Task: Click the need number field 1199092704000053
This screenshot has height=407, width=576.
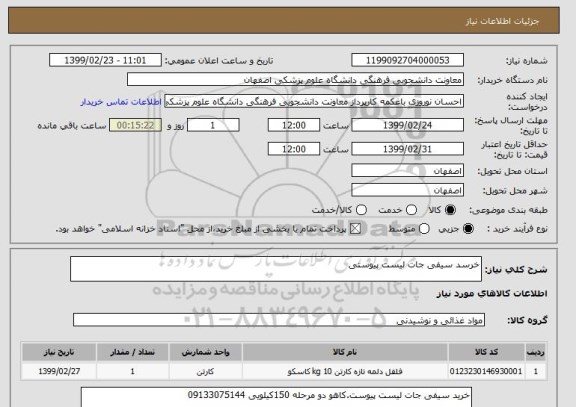Action: pos(407,60)
